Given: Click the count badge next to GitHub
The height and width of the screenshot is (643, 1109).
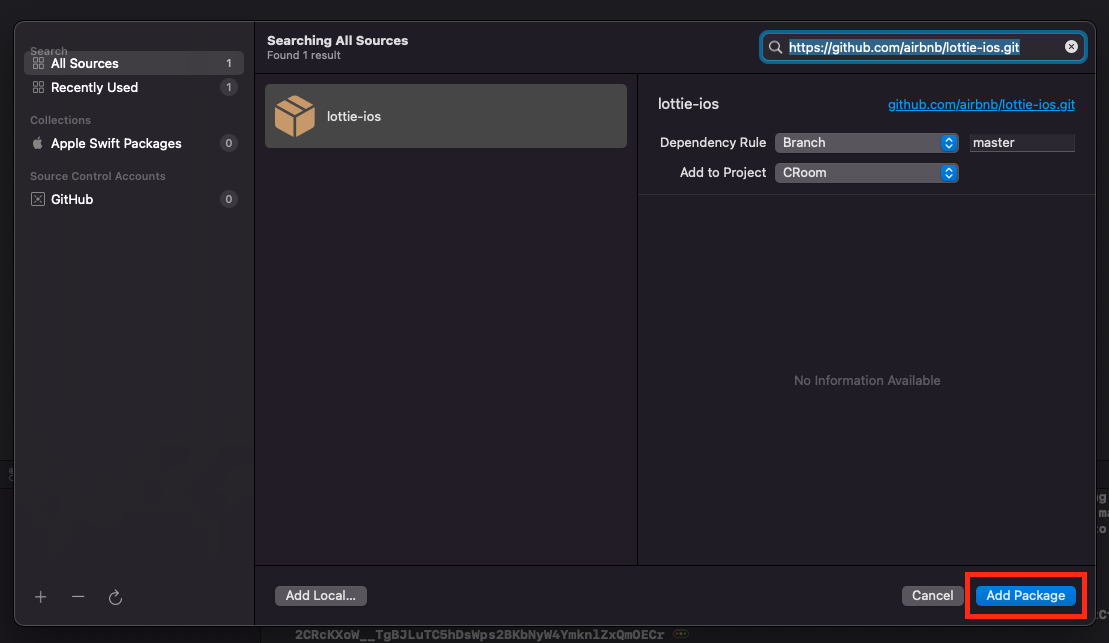Looking at the screenshot, I should (228, 199).
